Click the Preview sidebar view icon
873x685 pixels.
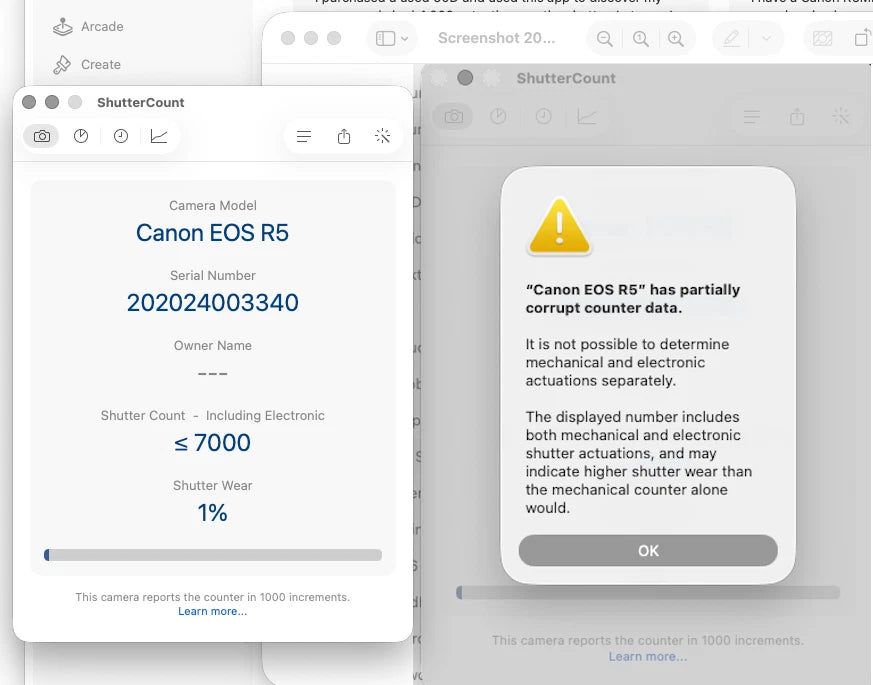[x=385, y=38]
